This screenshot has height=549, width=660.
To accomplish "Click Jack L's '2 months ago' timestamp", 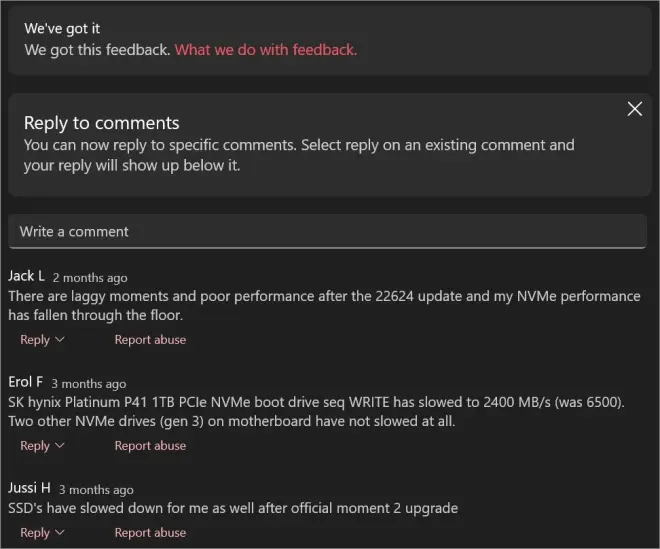I will point(90,277).
